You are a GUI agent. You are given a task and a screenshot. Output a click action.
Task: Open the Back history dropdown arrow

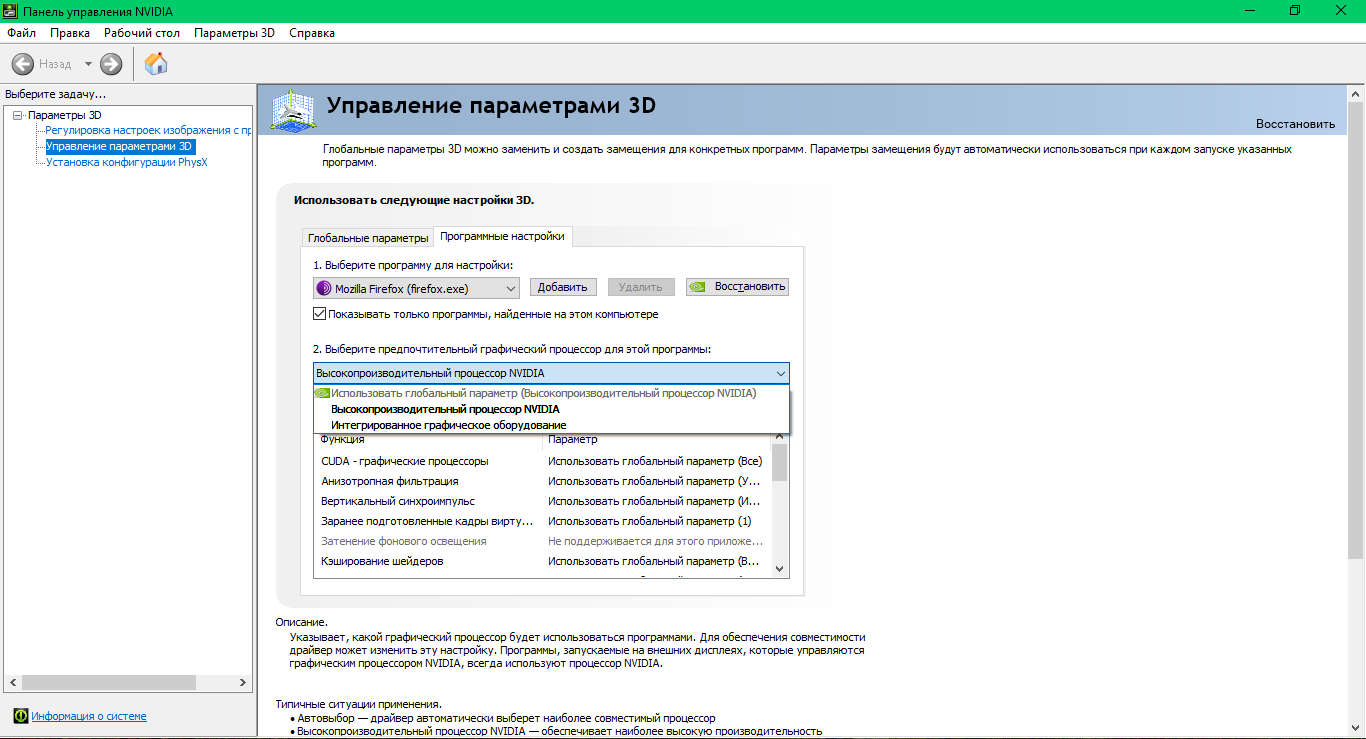tap(88, 64)
